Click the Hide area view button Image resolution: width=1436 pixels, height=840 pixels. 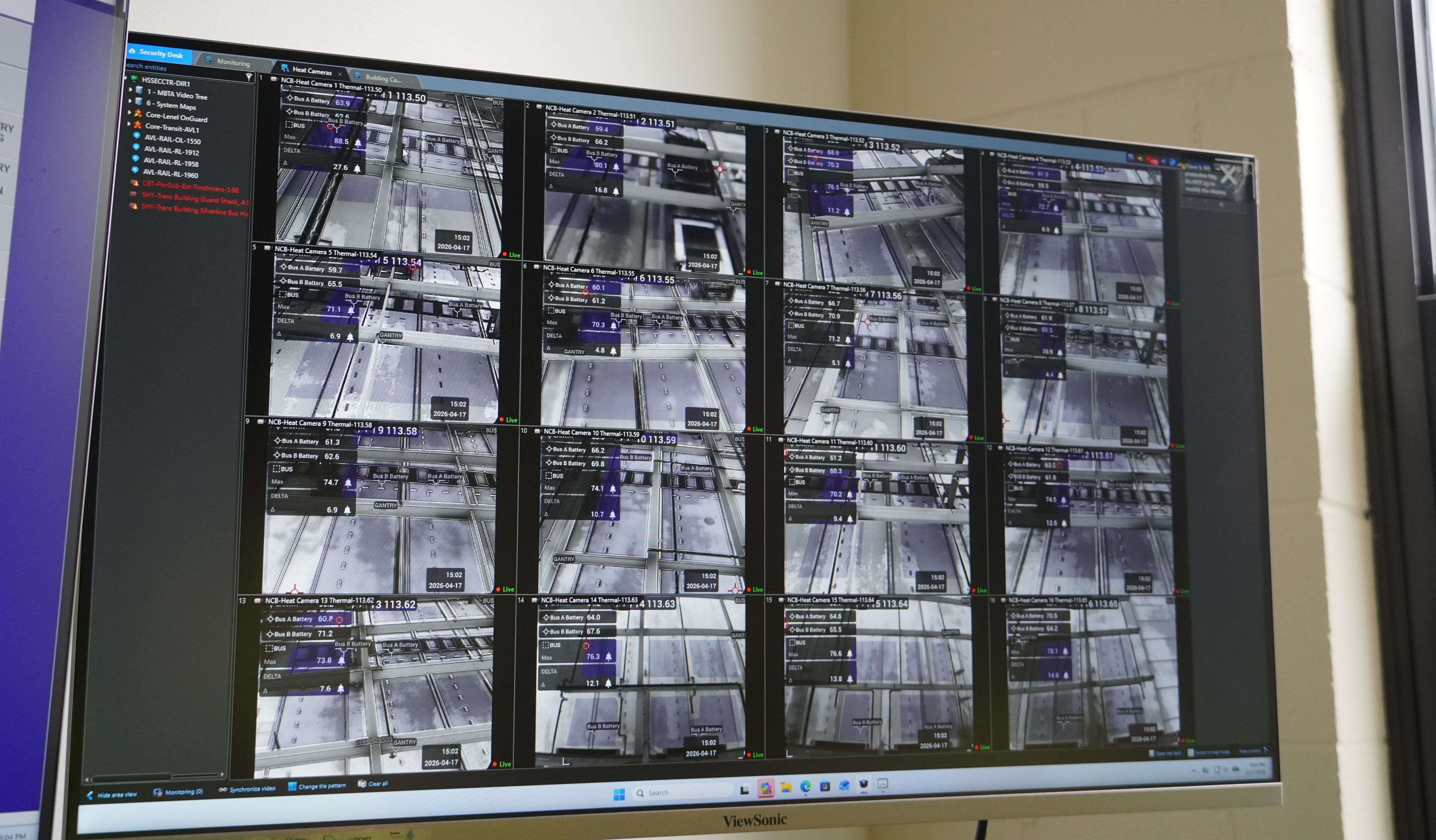[x=112, y=794]
